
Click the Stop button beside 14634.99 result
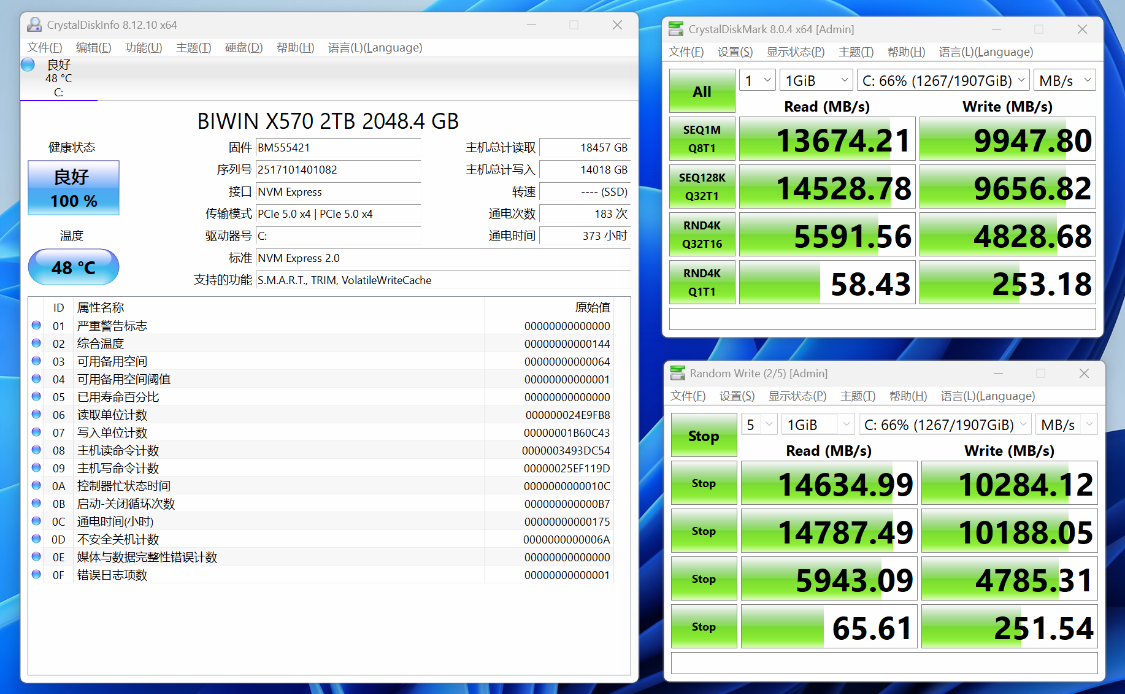(704, 483)
